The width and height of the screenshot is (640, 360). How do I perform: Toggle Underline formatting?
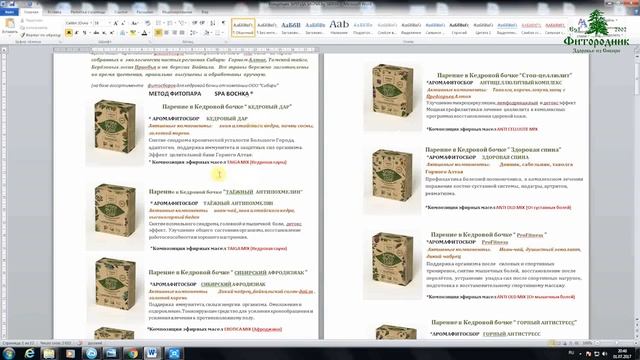click(84, 33)
